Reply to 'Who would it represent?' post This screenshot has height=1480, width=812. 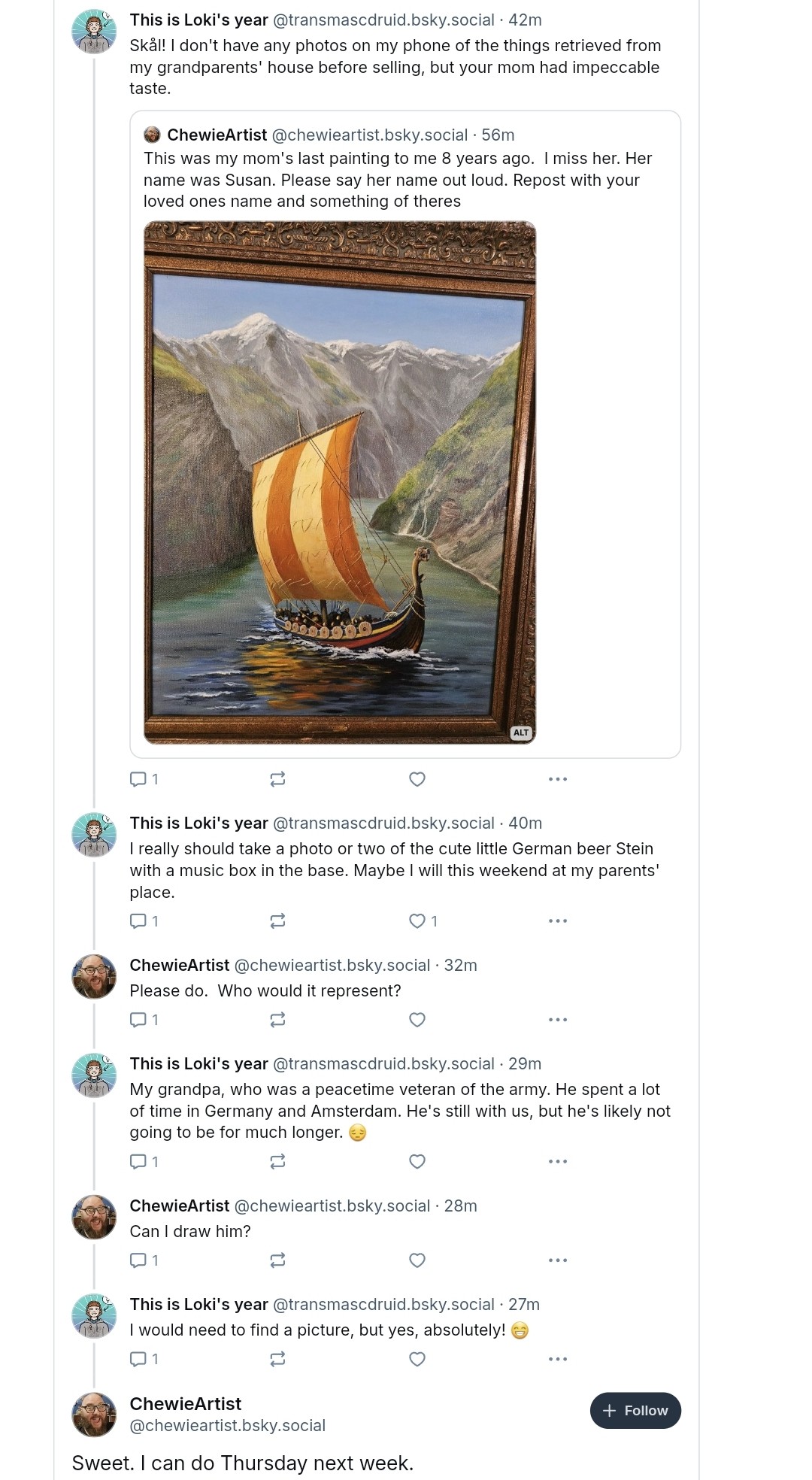point(138,1020)
